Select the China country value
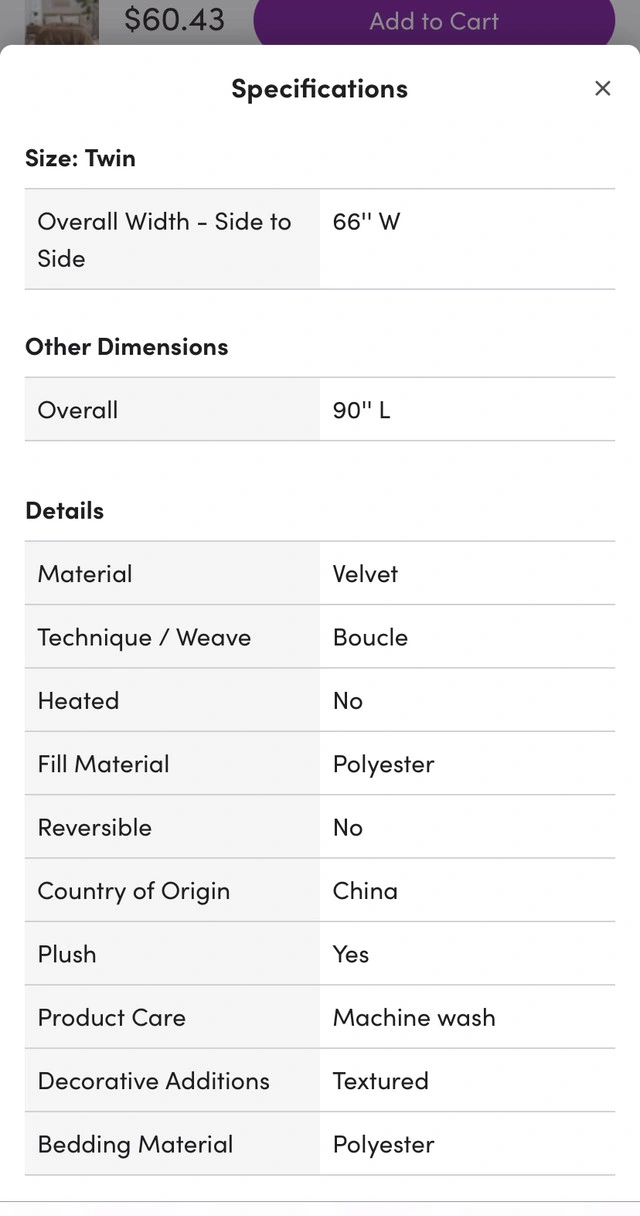 365,891
